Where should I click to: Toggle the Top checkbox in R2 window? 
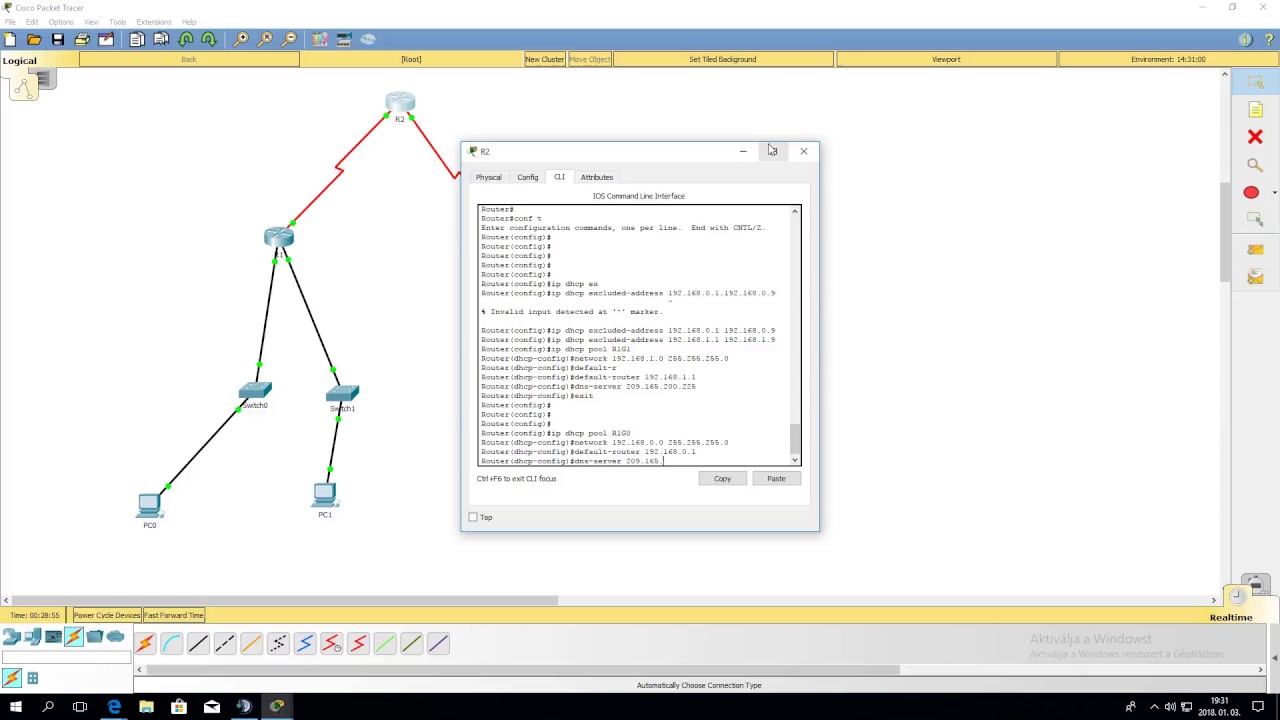tap(473, 517)
